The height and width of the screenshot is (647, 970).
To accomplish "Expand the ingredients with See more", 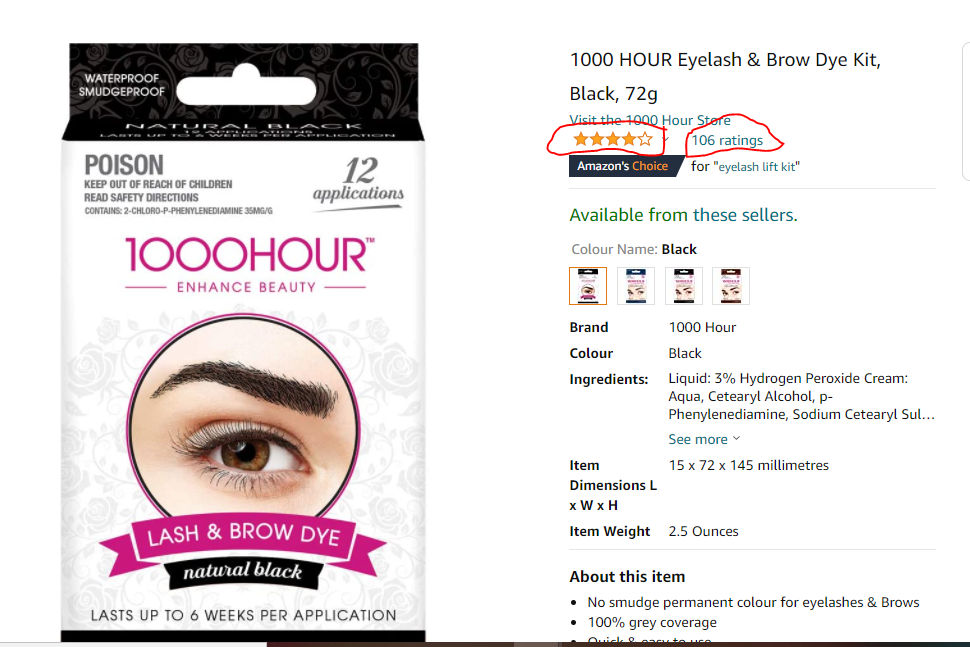I will point(698,439).
